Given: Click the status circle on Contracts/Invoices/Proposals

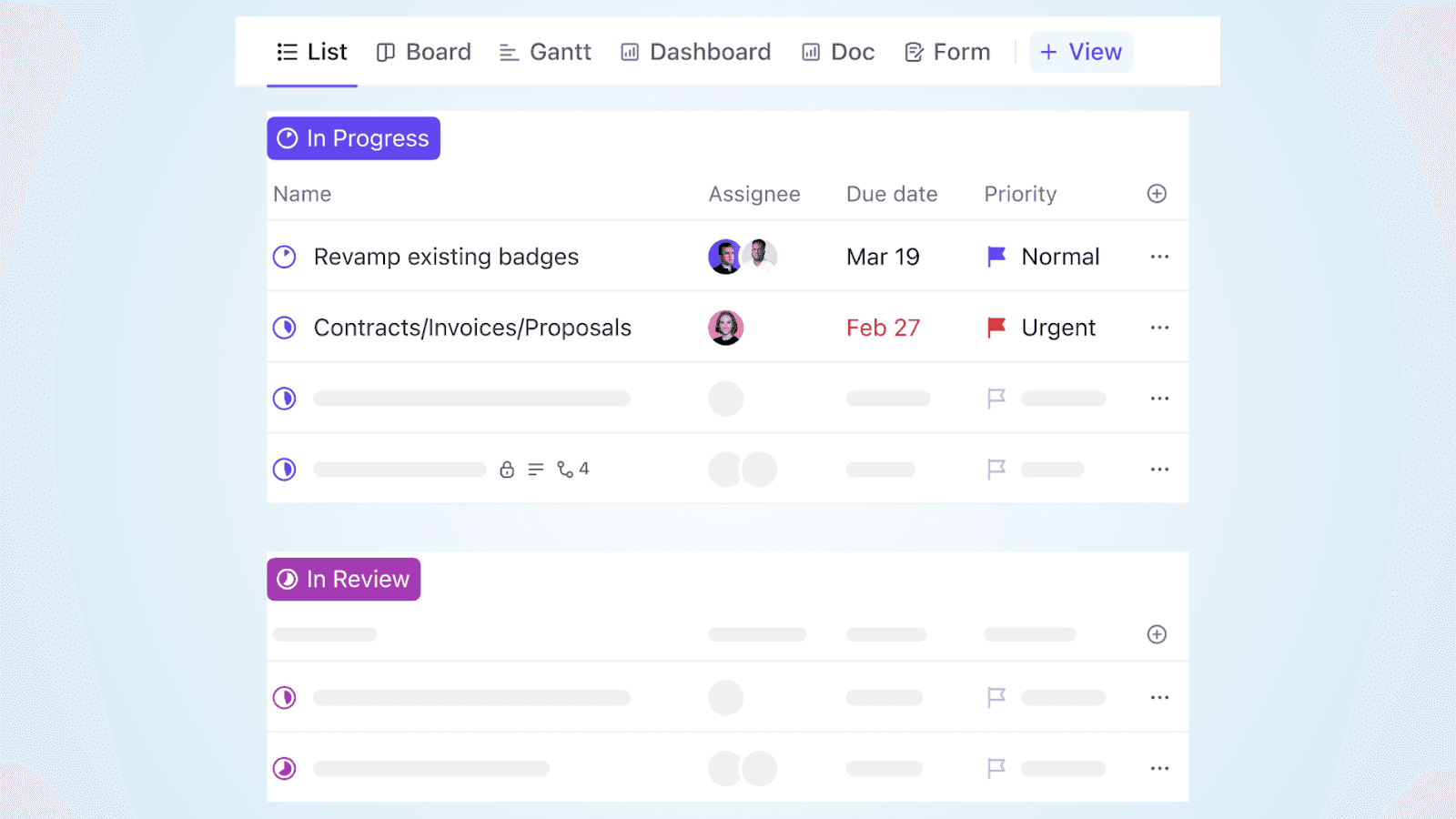Looking at the screenshot, I should pos(284,328).
